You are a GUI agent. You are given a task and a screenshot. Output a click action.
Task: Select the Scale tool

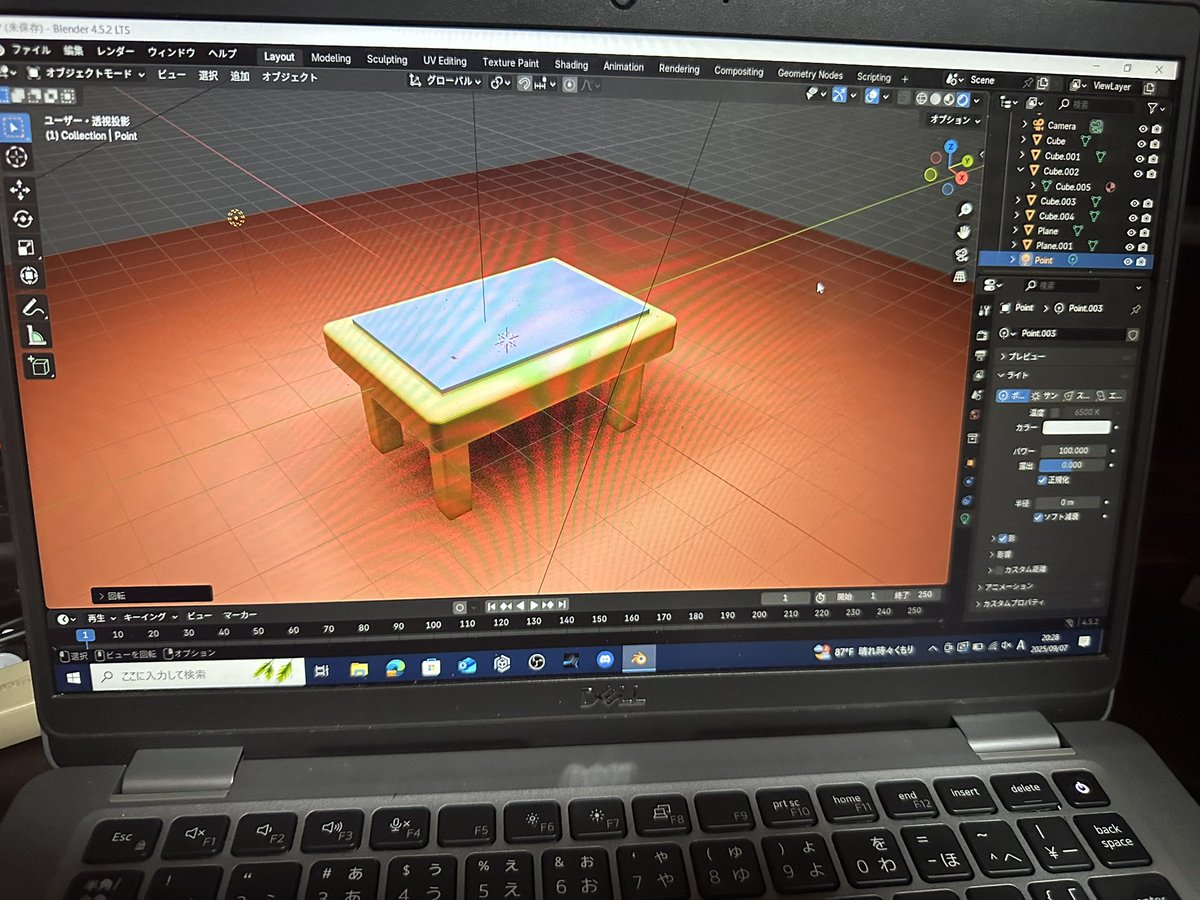tap(27, 247)
